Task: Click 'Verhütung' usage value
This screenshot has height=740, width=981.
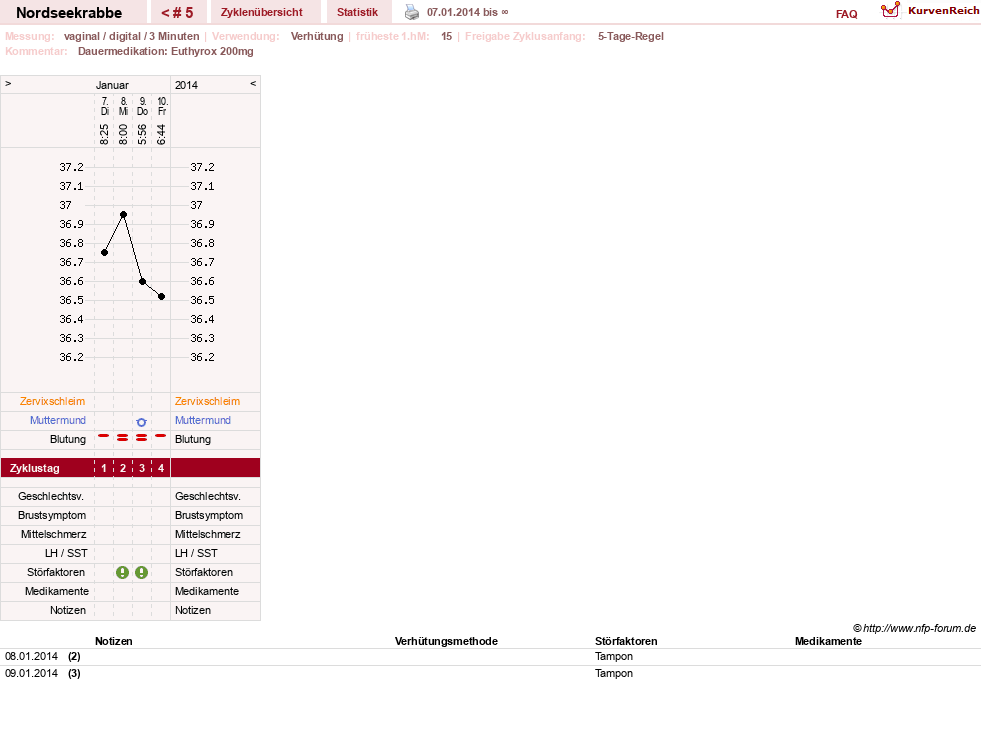Action: point(317,36)
